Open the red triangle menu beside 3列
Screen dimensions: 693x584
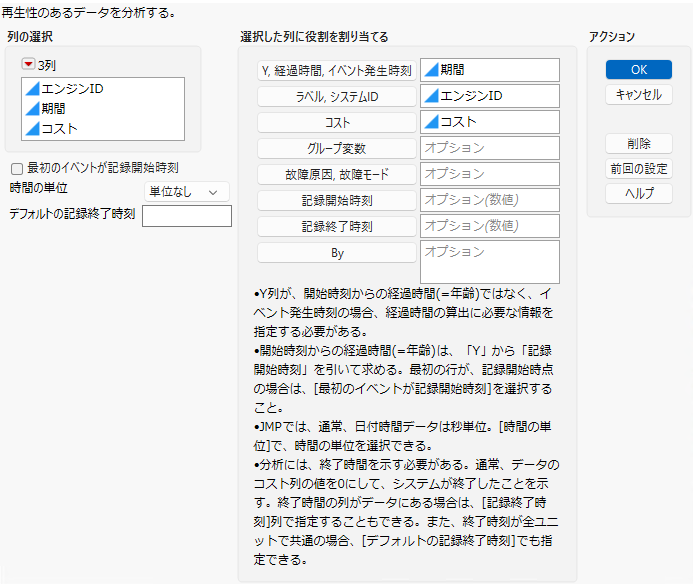click(x=28, y=65)
